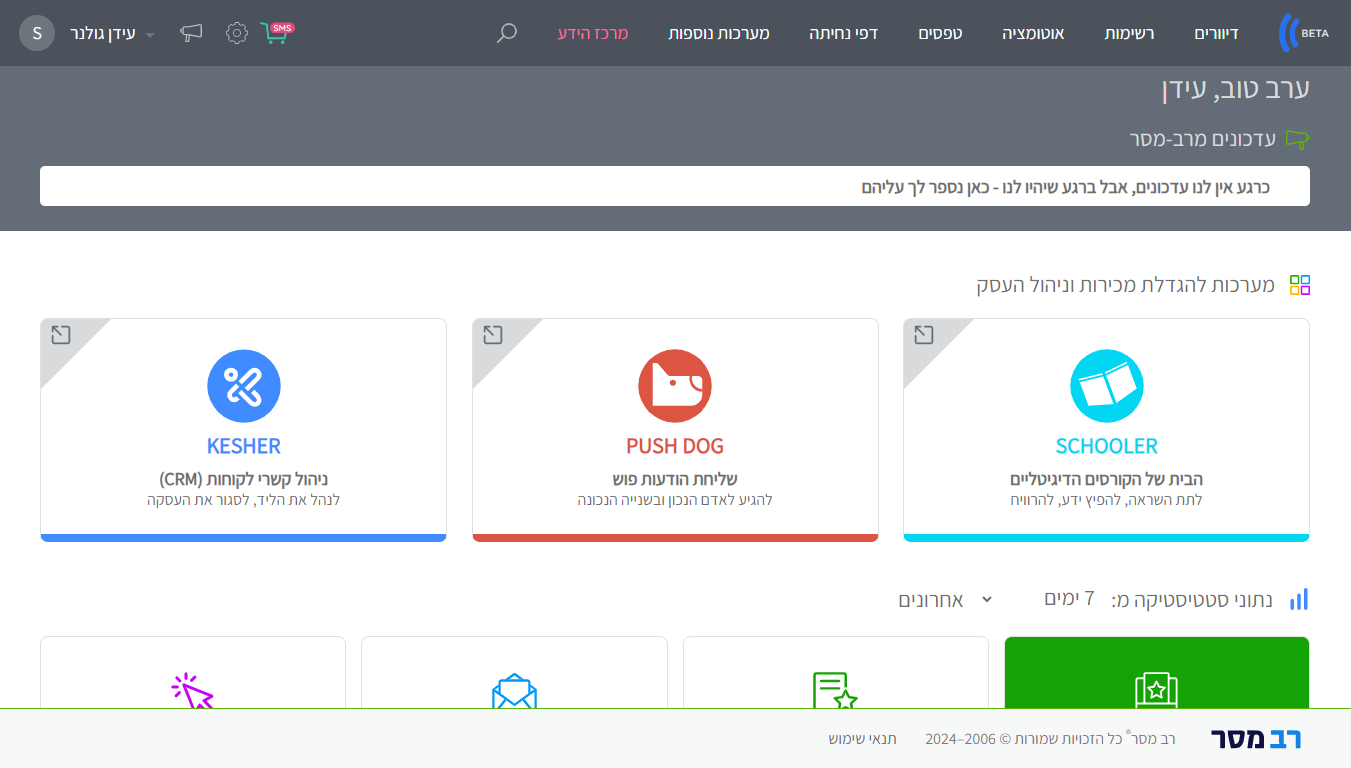The image size is (1351, 768).
Task: Open the טפסים menu
Action: tap(941, 33)
